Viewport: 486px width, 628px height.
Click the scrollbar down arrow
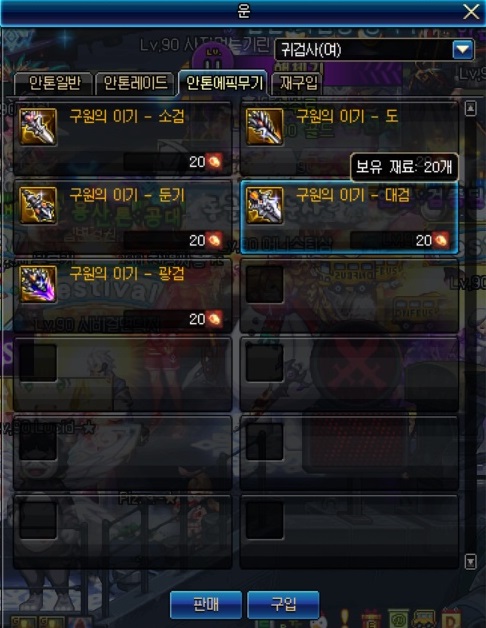click(470, 562)
